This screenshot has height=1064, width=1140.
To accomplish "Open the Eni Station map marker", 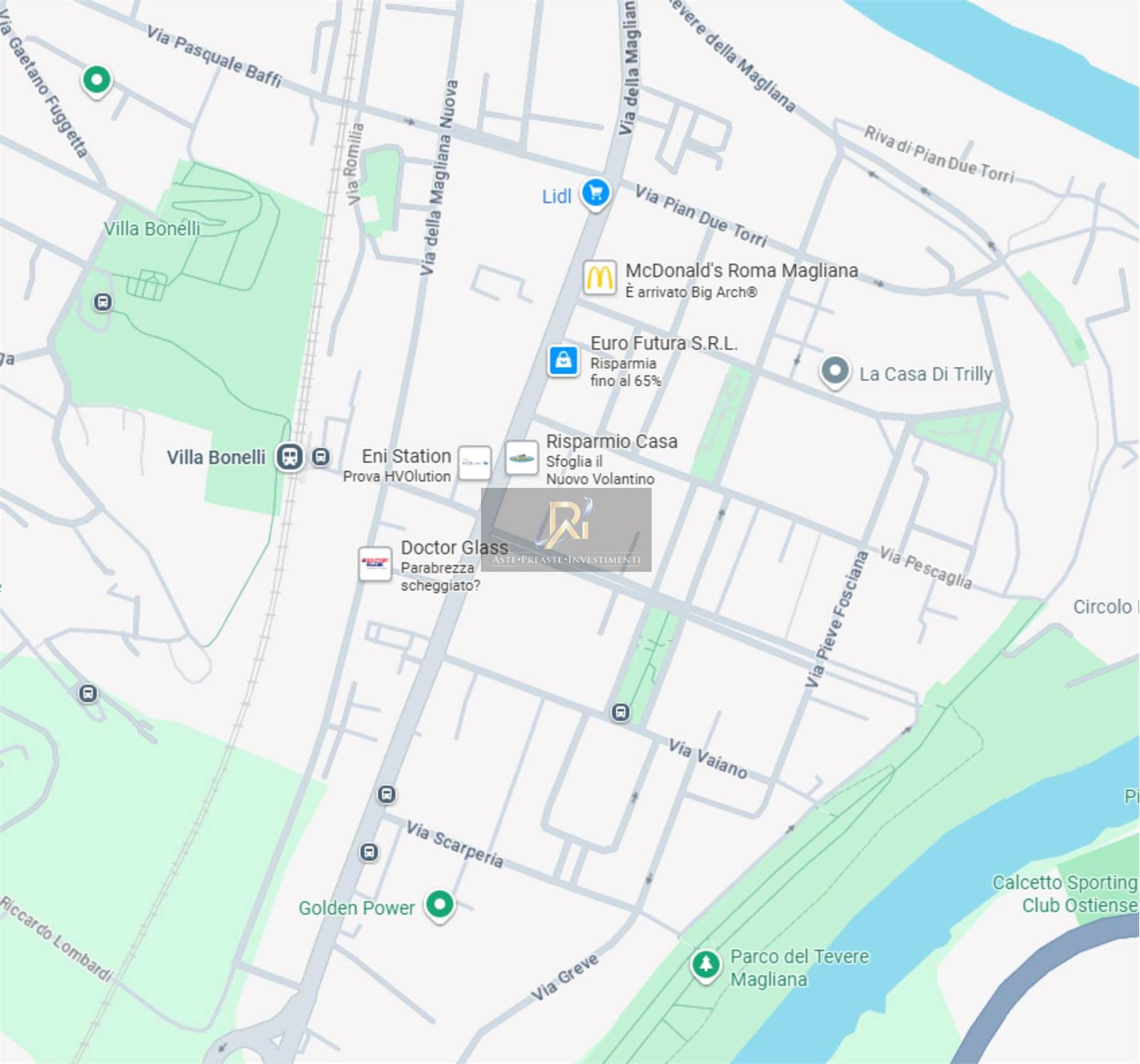I will pos(475,462).
